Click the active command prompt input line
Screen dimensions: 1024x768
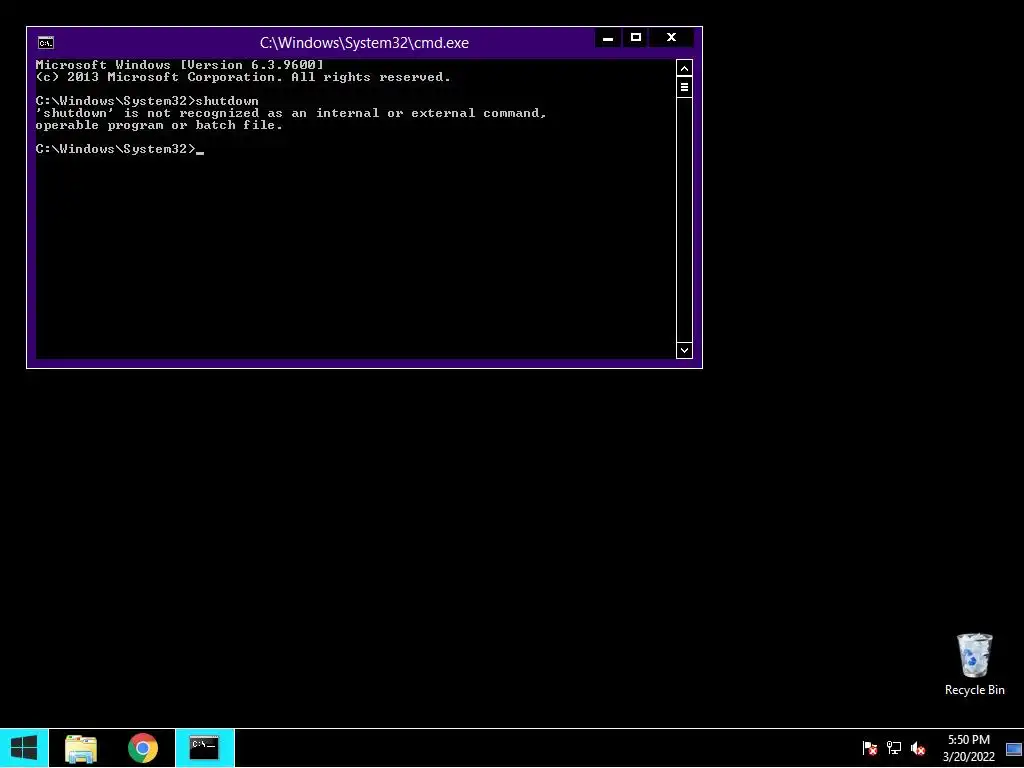[x=120, y=150]
